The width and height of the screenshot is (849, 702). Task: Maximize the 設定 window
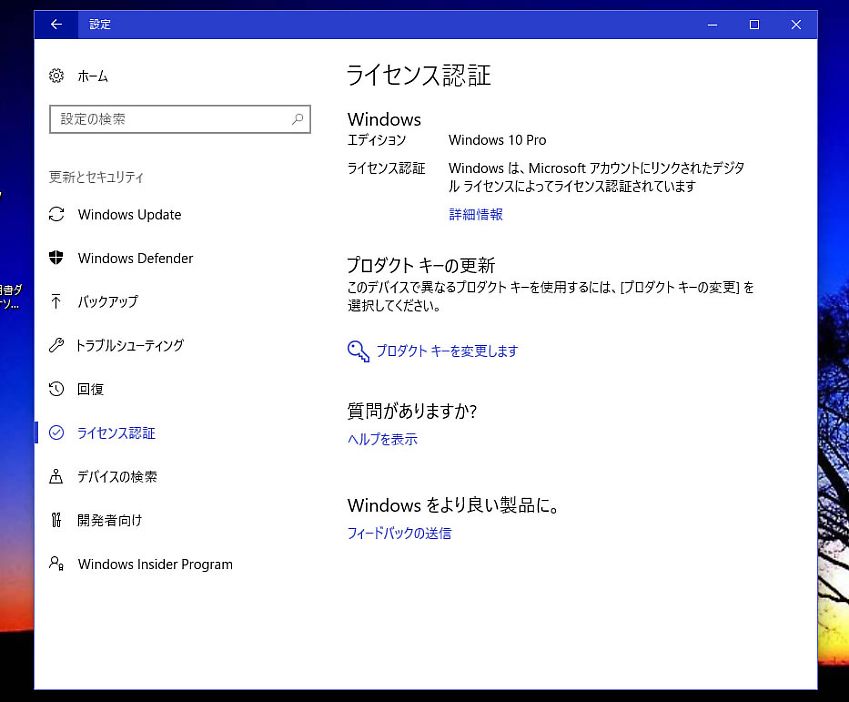tap(754, 24)
